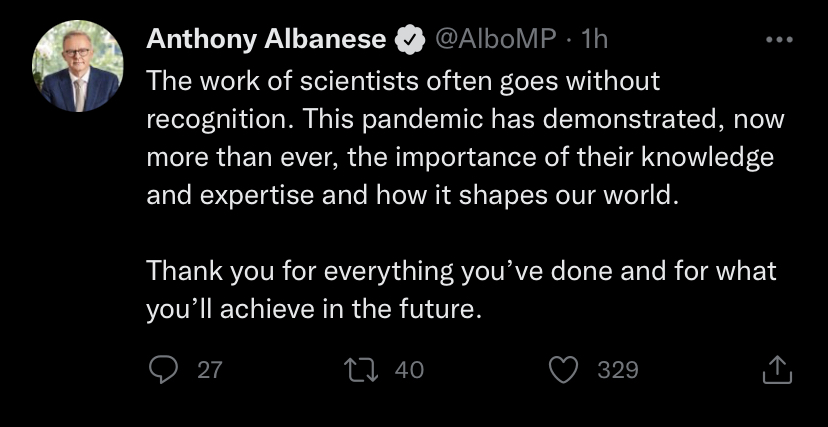Click the 1h timestamp
This screenshot has height=427, width=828.
pos(594,40)
